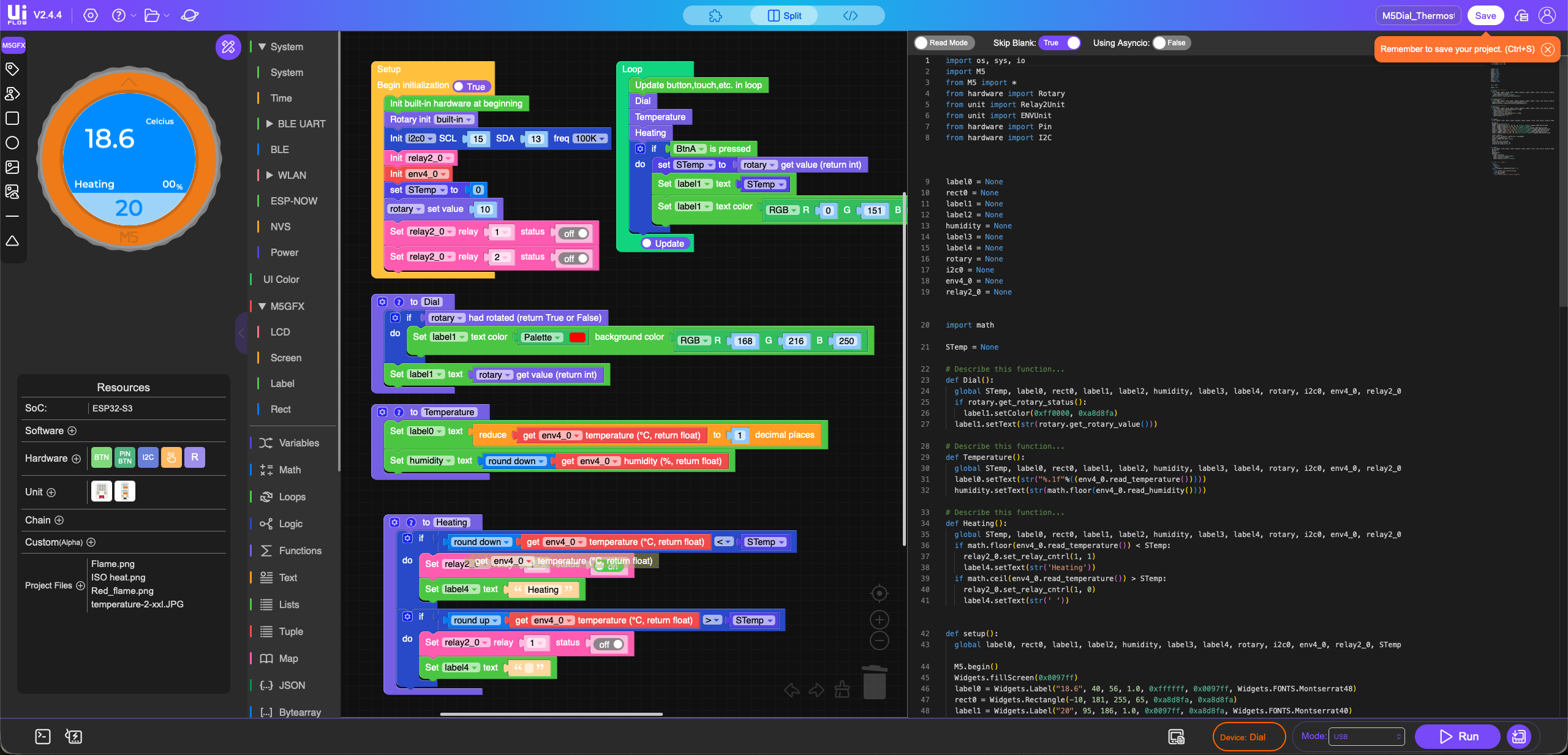The width and height of the screenshot is (1568, 755).
Task: Switch to the Split view tab
Action: (784, 15)
